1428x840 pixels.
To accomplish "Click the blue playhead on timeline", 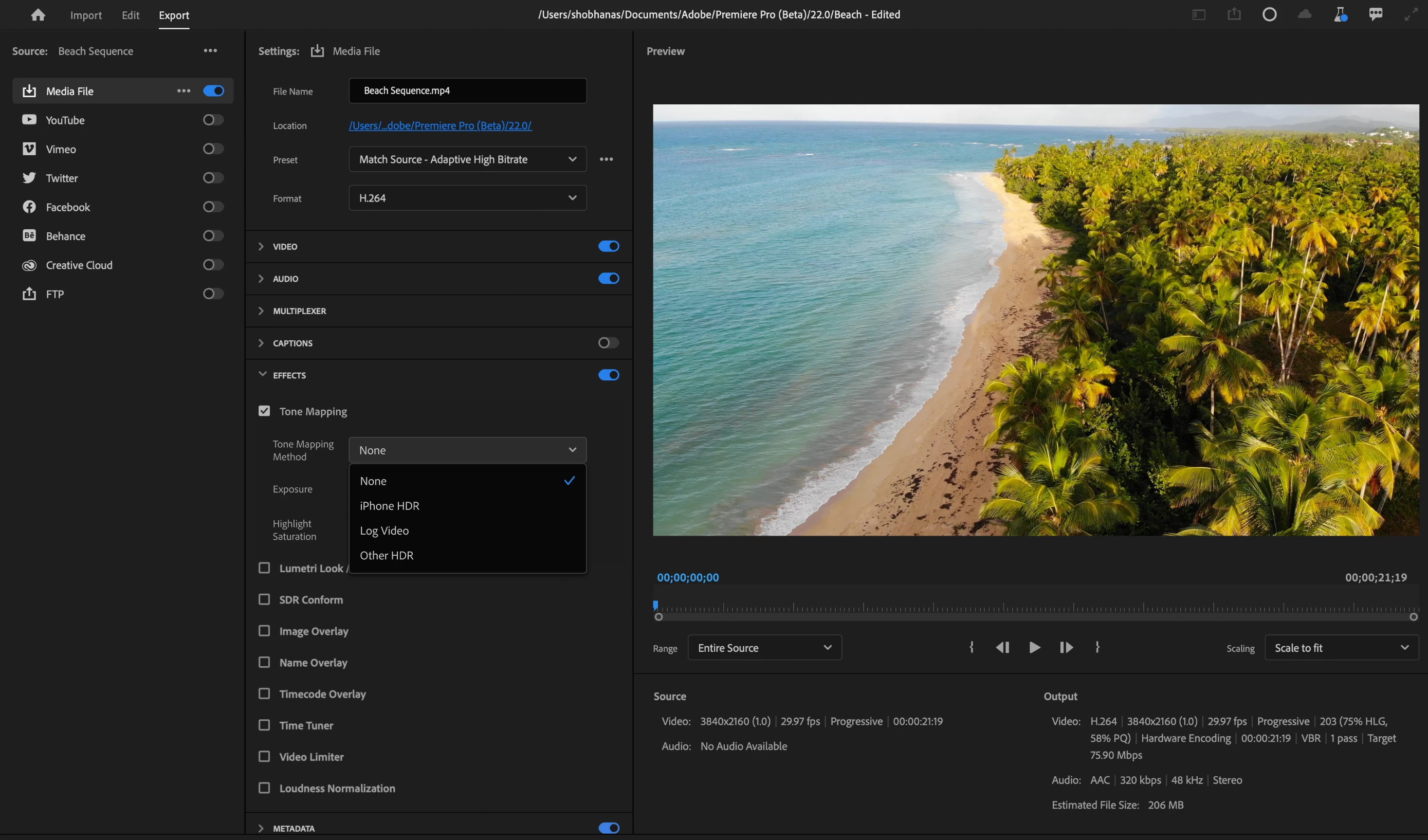I will tap(655, 606).
